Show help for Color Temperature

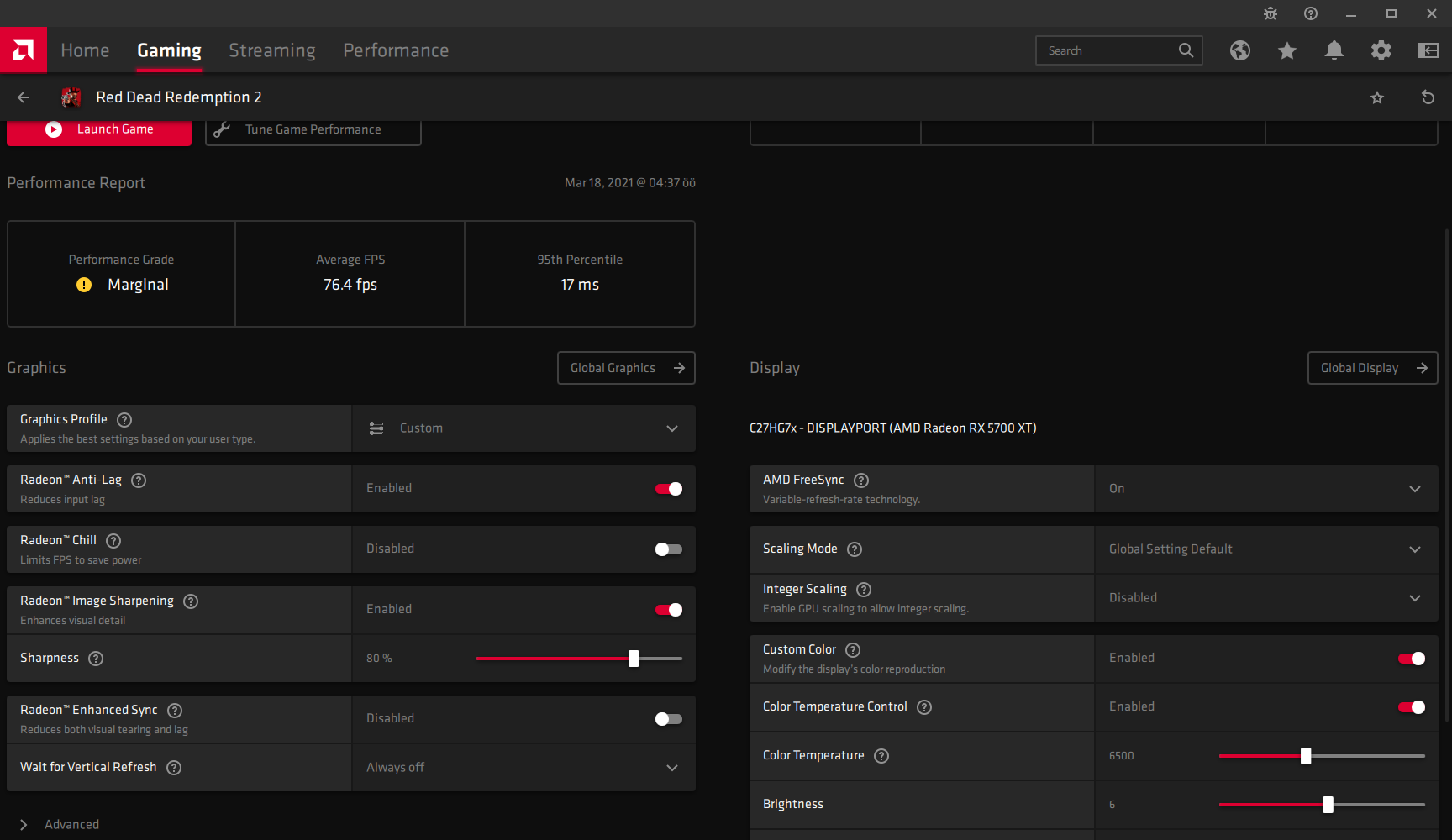pos(881,756)
